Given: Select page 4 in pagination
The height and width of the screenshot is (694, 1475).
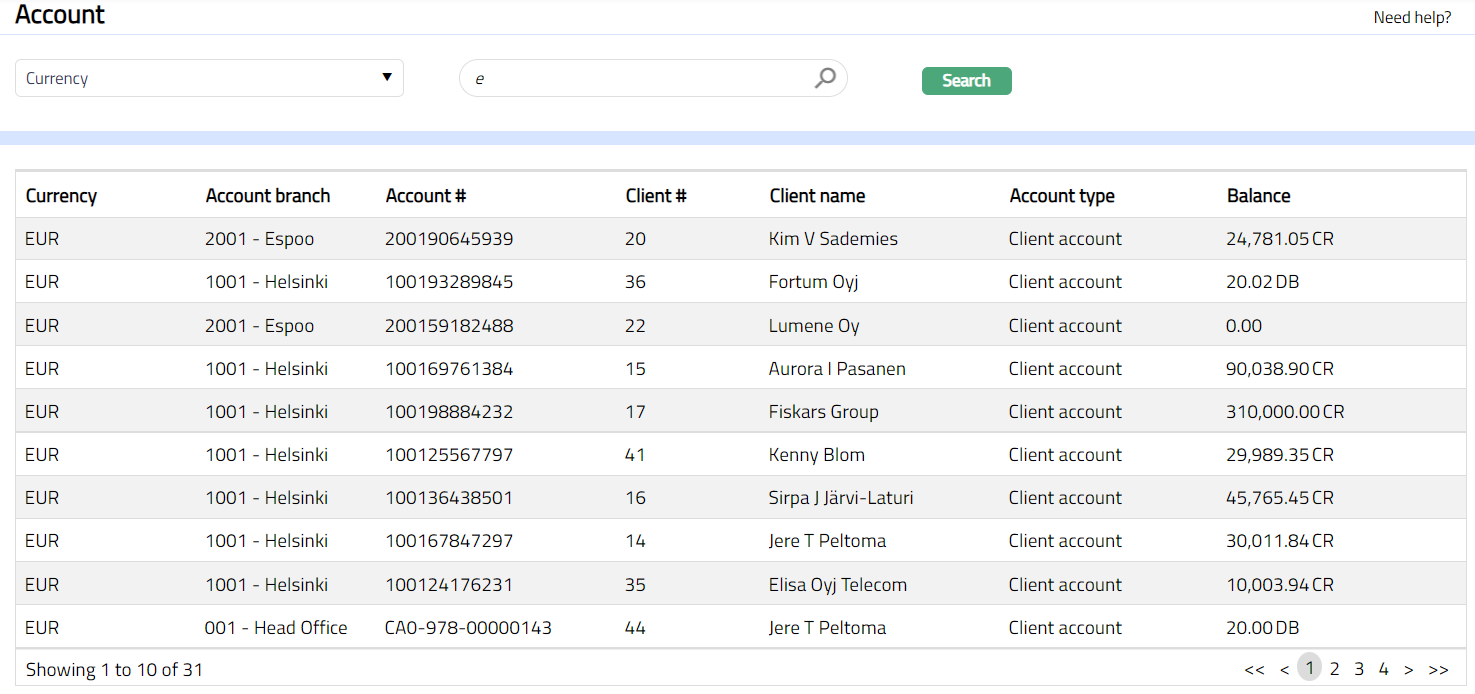Looking at the screenshot, I should pos(1383,669).
